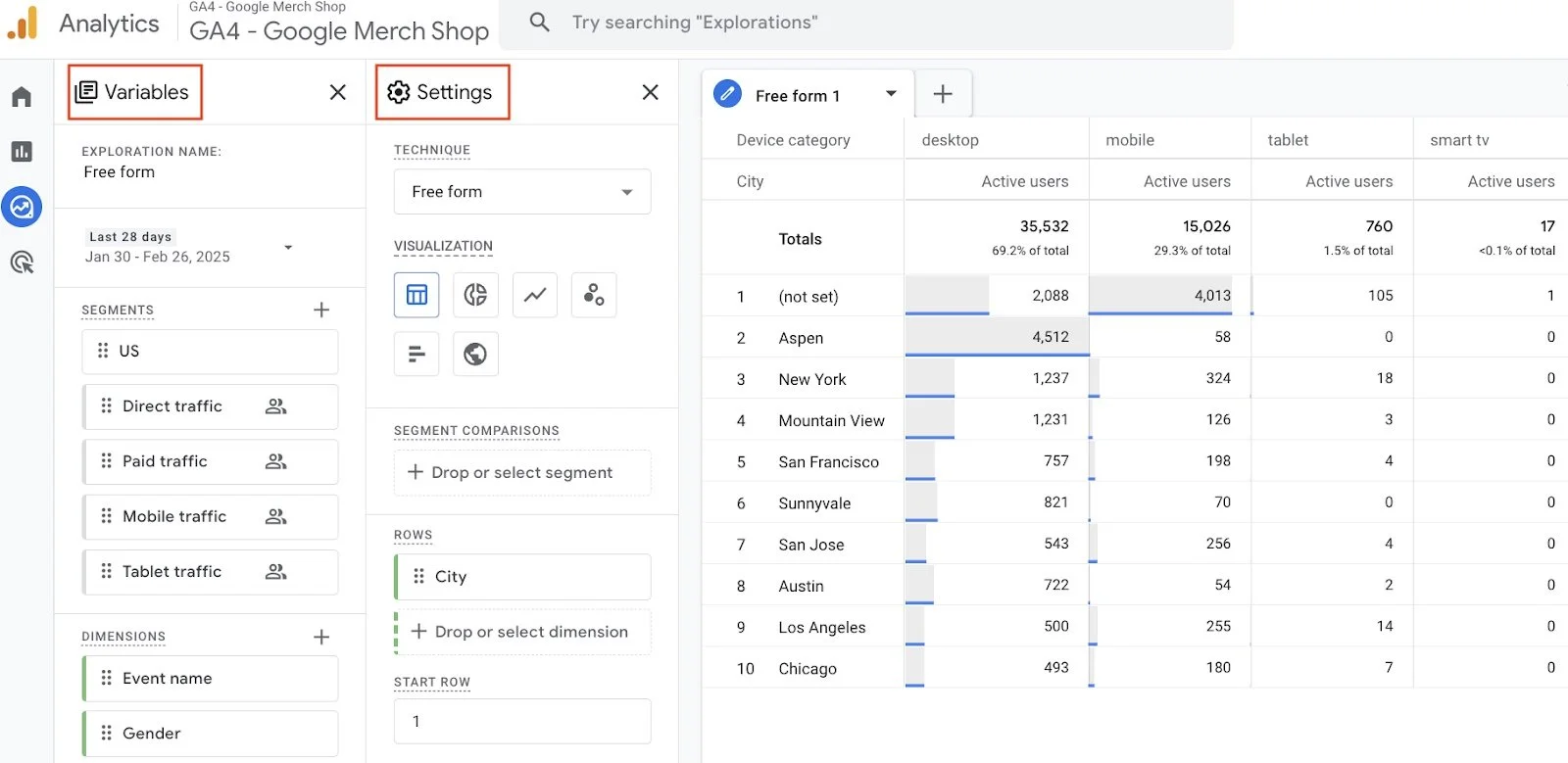Select the Gender dimension

tap(210, 734)
